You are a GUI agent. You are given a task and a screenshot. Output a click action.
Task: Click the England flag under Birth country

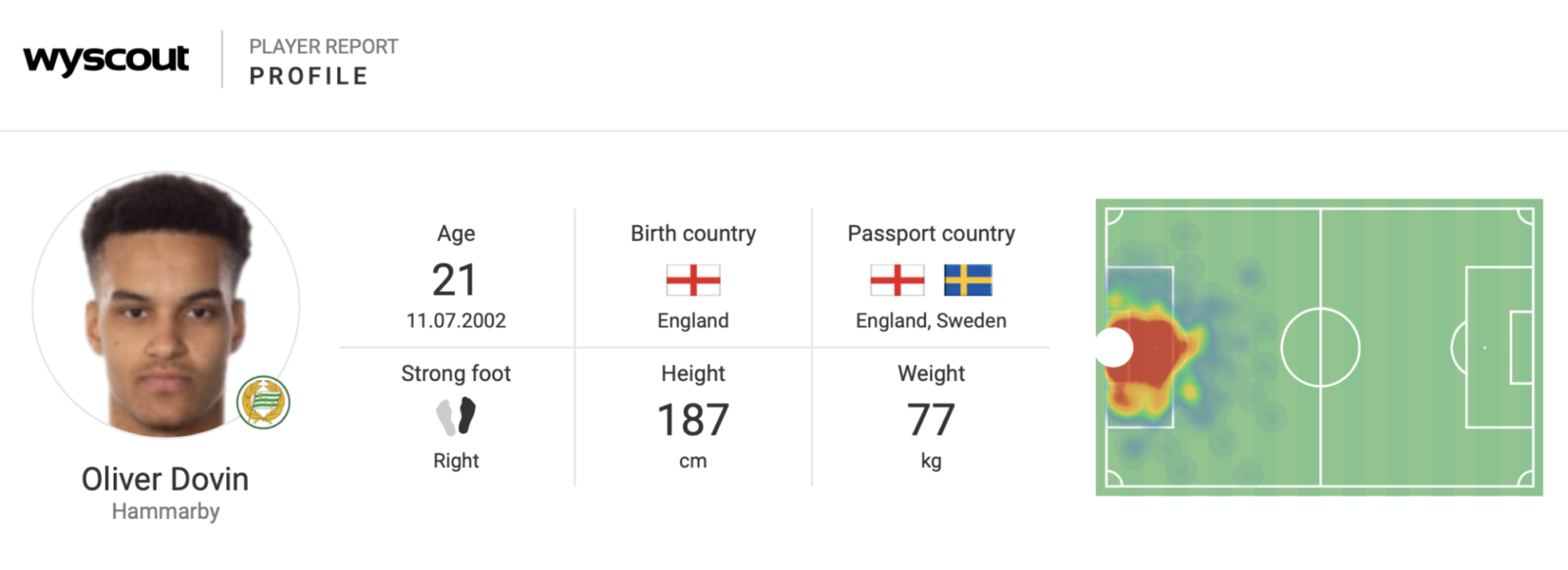click(693, 280)
